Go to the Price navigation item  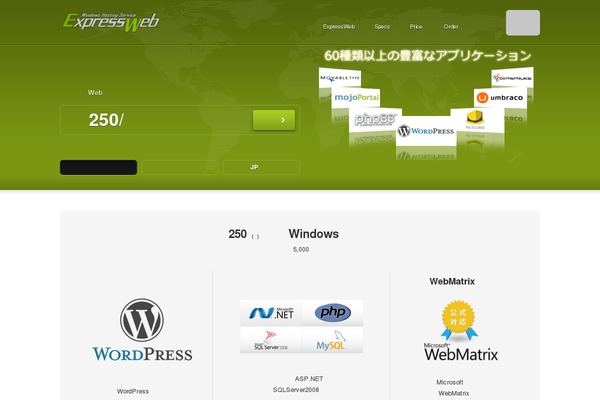416,26
